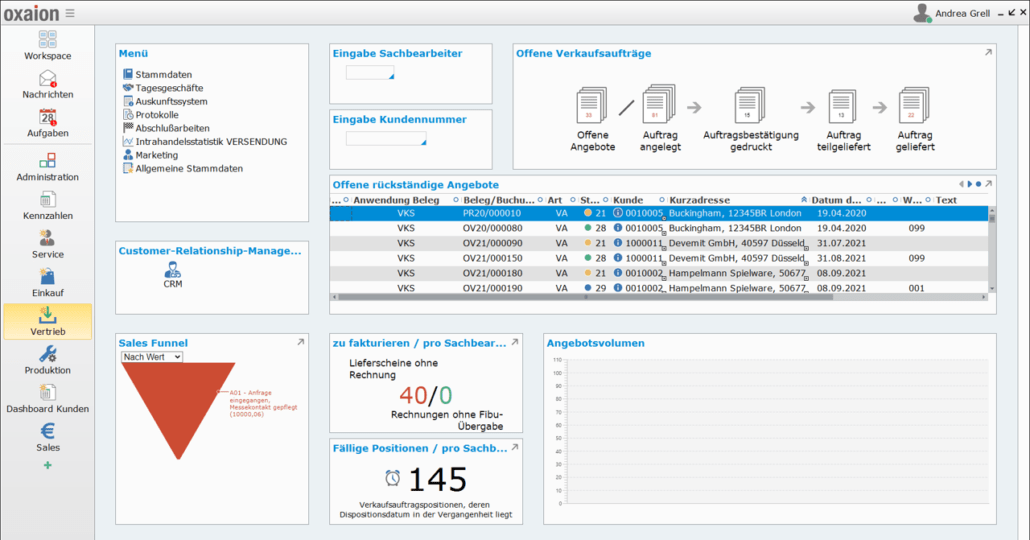Expand Offene rückständige Angebote panel arrow
Viewport: 1030px width, 540px height.
988,184
